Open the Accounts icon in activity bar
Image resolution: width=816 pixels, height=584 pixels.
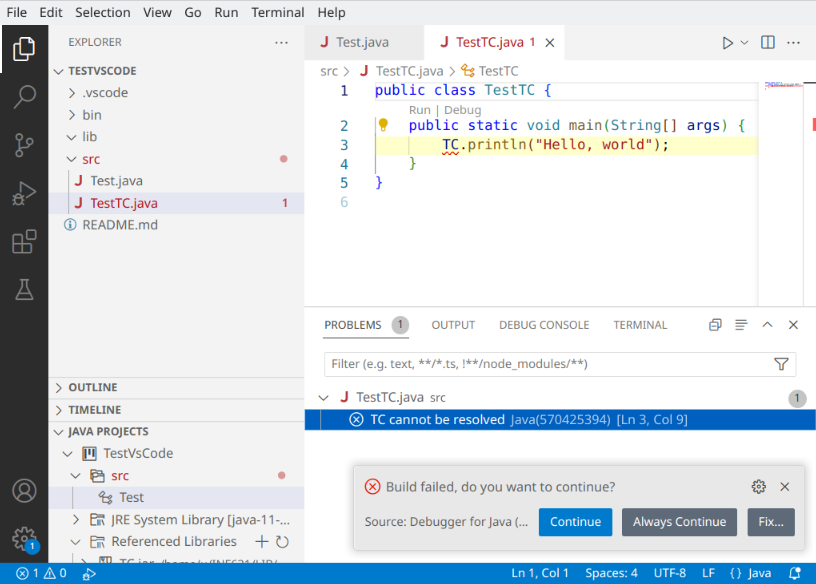24,491
